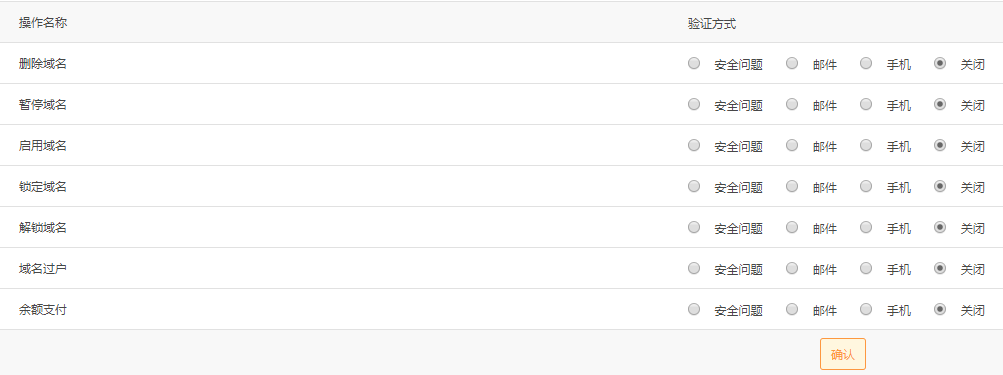Set 余额支付 verification to 关闭

(x=940, y=308)
